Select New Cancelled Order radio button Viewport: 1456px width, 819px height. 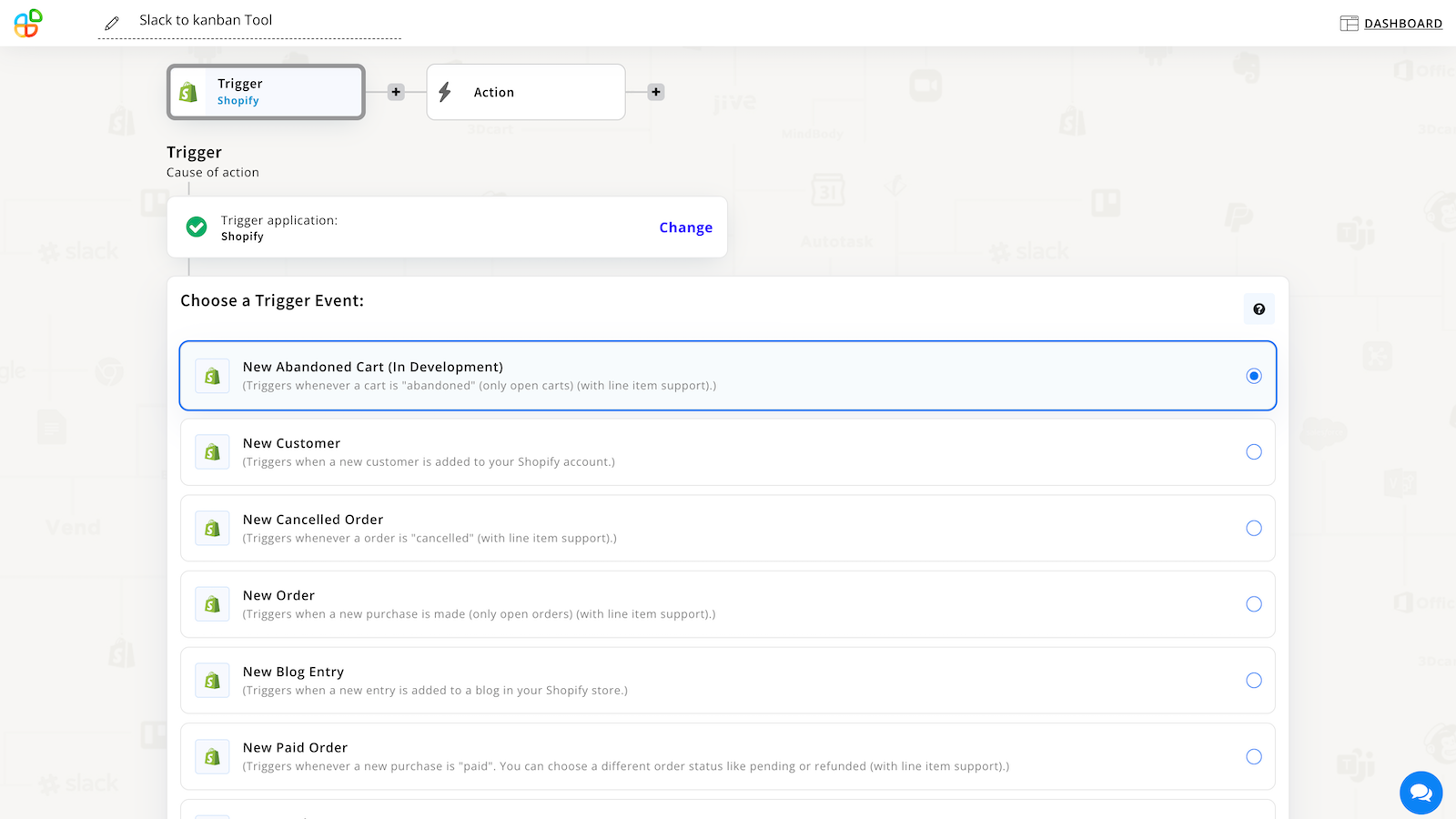click(1254, 529)
